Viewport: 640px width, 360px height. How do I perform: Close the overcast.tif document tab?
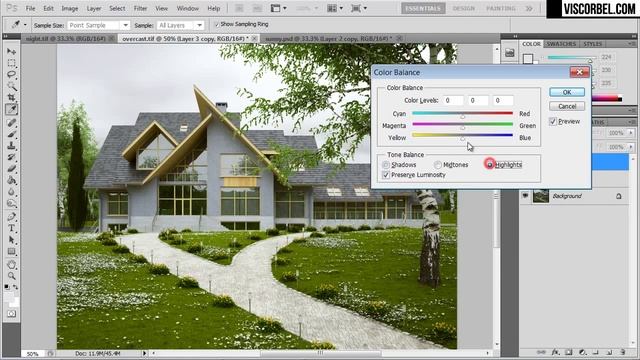(x=254, y=38)
